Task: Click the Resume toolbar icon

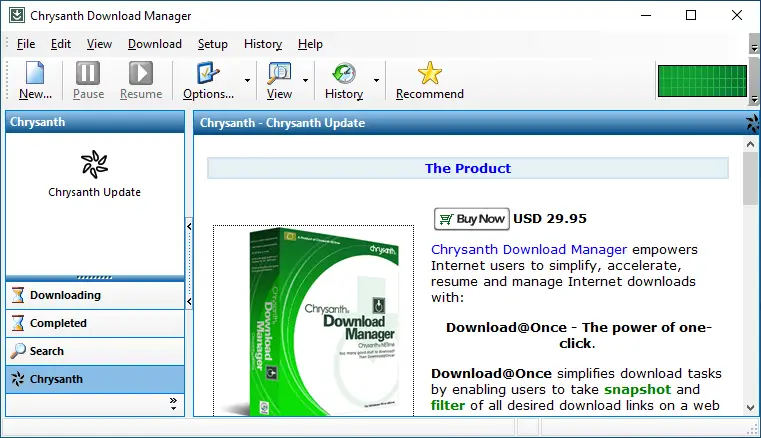Action: coord(141,73)
